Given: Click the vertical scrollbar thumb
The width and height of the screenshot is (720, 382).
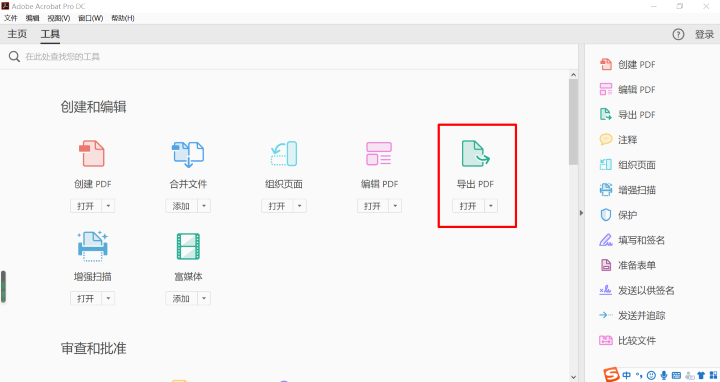Looking at the screenshot, I should (x=573, y=122).
